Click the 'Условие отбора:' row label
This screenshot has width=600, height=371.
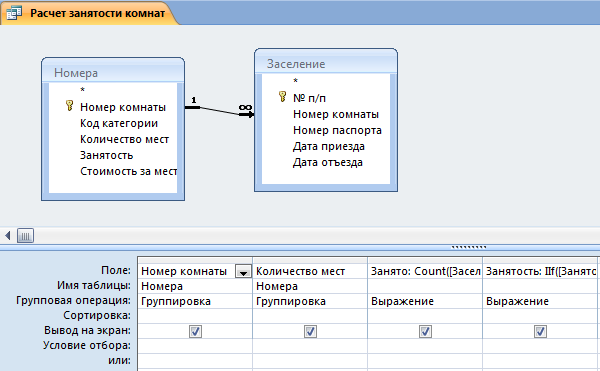click(86, 345)
